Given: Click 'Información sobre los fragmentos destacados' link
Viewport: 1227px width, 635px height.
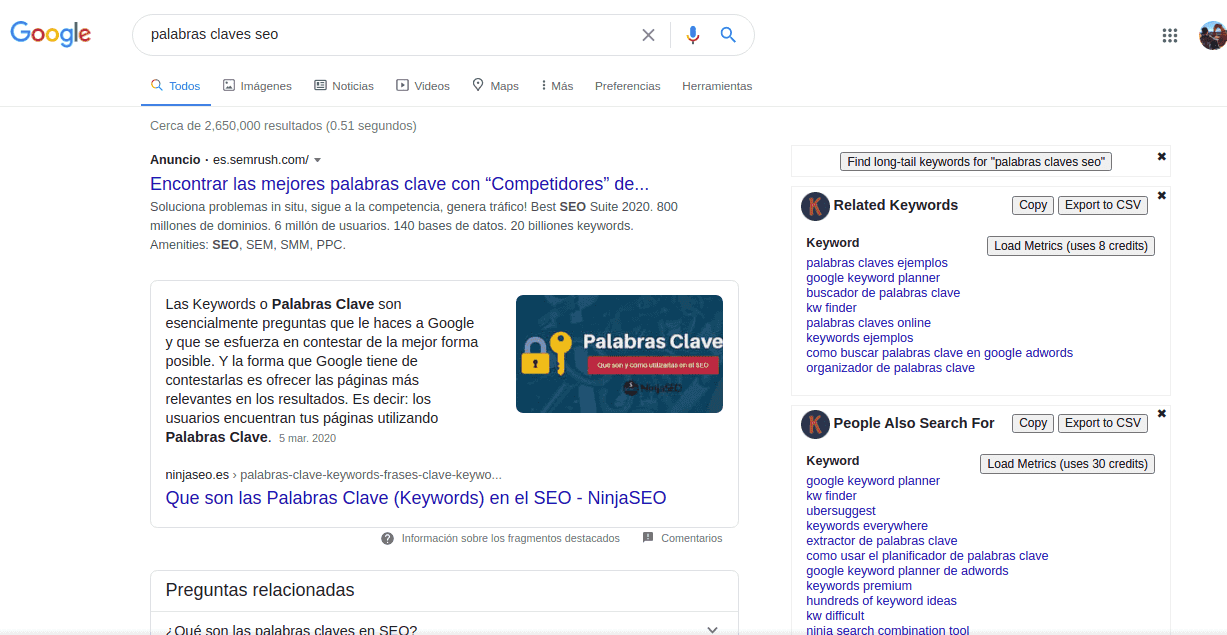Looking at the screenshot, I should tap(510, 538).
